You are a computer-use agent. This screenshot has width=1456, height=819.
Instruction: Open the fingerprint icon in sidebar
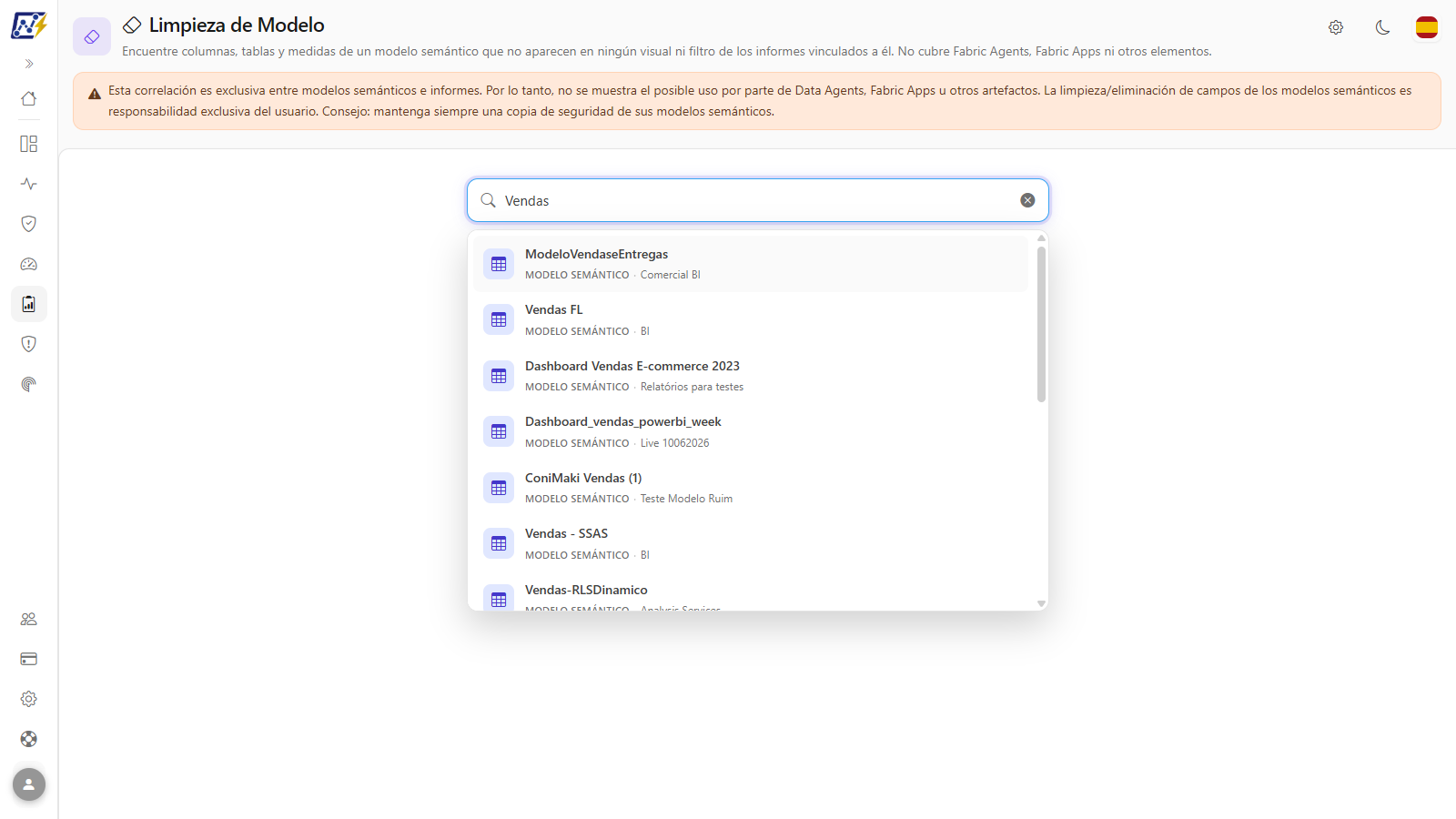(29, 384)
